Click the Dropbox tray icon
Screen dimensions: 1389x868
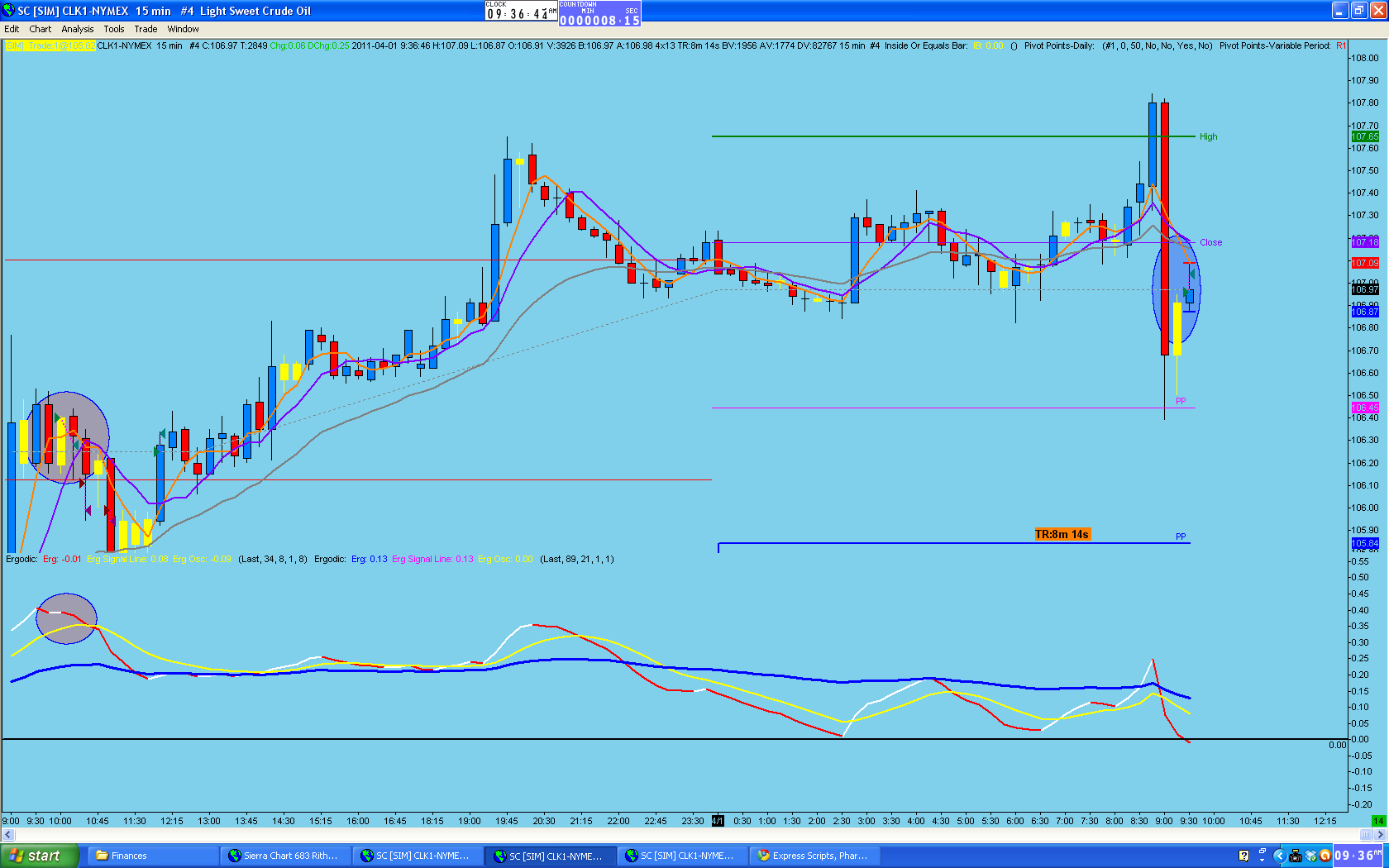(x=1310, y=856)
